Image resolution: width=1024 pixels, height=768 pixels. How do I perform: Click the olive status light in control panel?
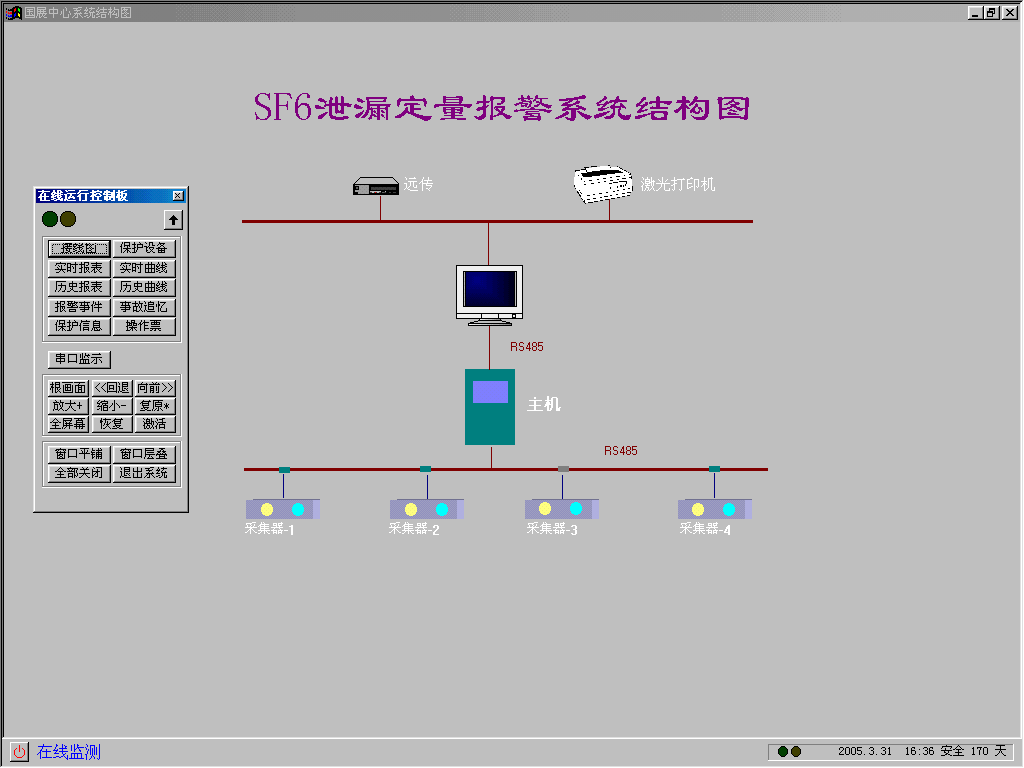tap(68, 219)
